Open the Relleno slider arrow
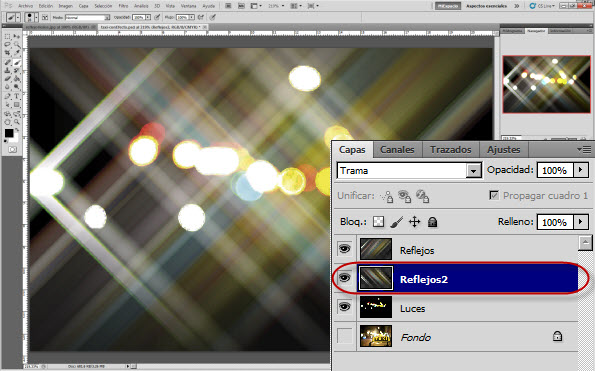 point(580,222)
